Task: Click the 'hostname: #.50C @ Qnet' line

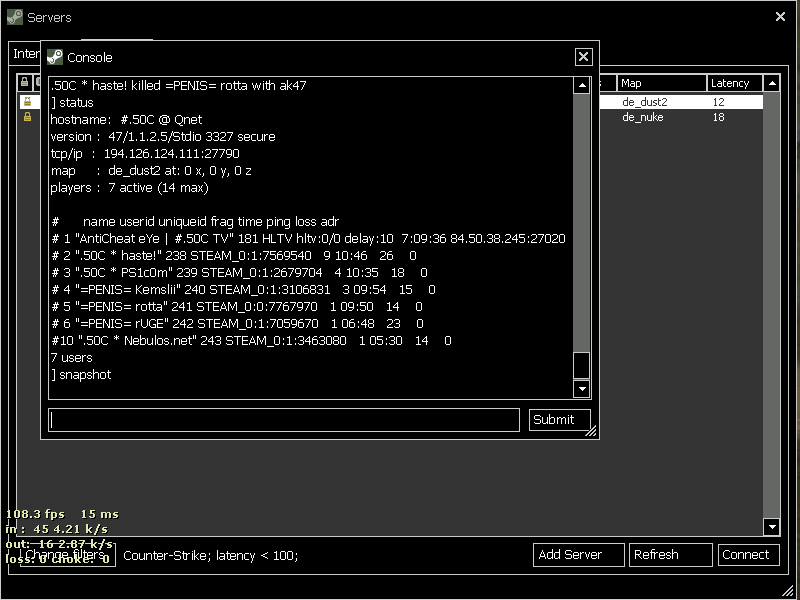Action: coord(126,119)
